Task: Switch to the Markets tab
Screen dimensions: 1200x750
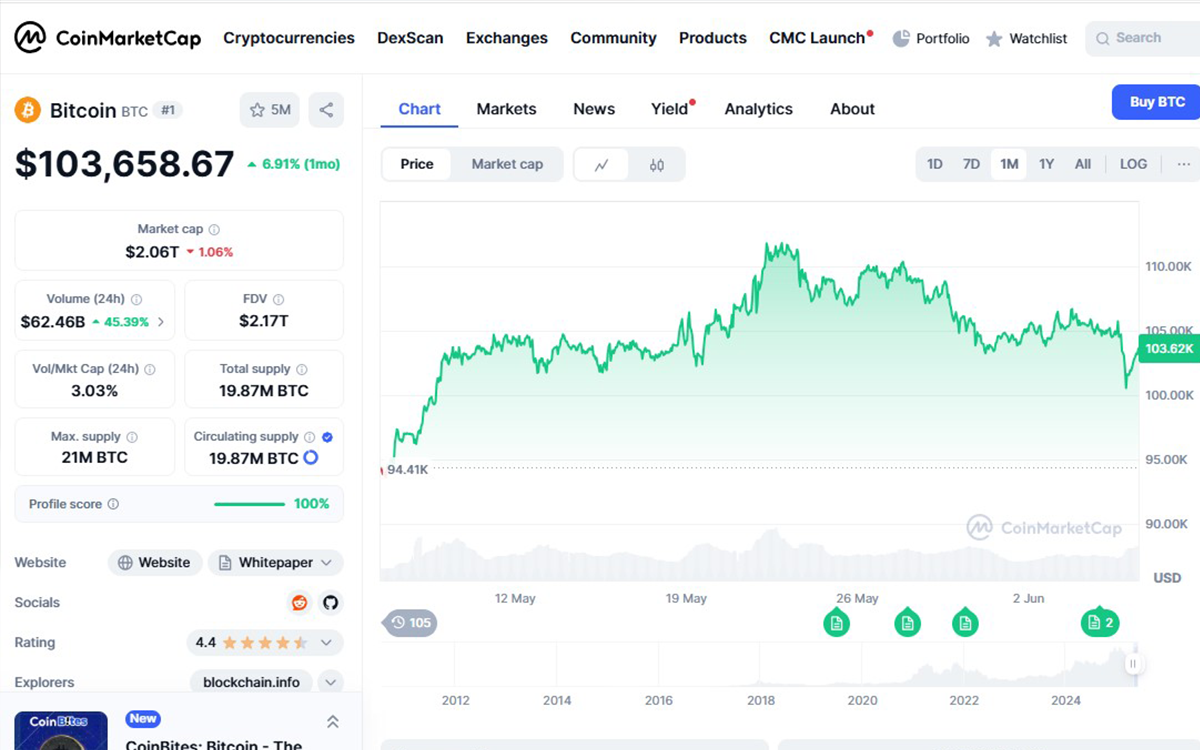Action: tap(506, 109)
